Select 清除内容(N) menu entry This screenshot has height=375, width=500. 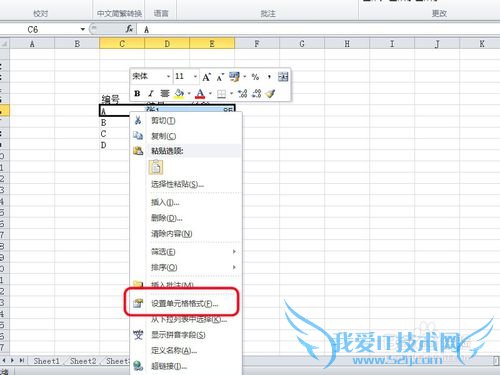(x=186, y=234)
